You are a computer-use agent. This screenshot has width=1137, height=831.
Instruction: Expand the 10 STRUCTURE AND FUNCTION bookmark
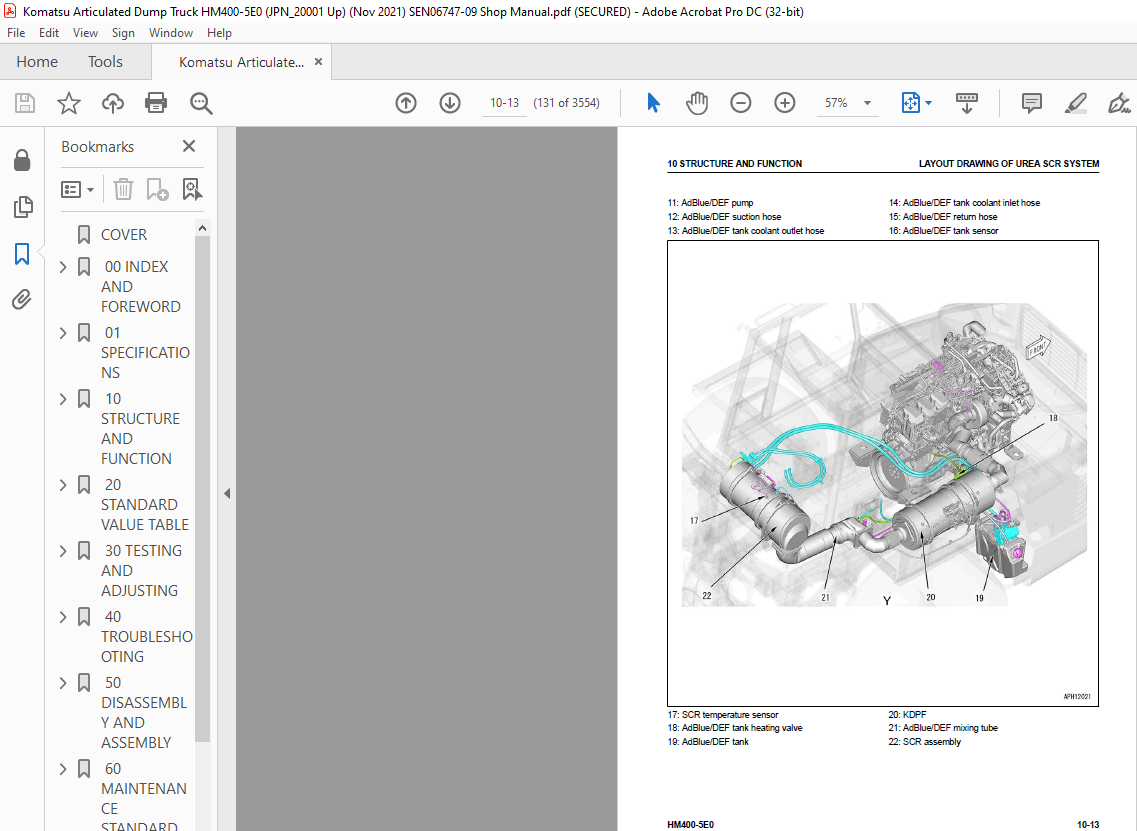click(63, 399)
